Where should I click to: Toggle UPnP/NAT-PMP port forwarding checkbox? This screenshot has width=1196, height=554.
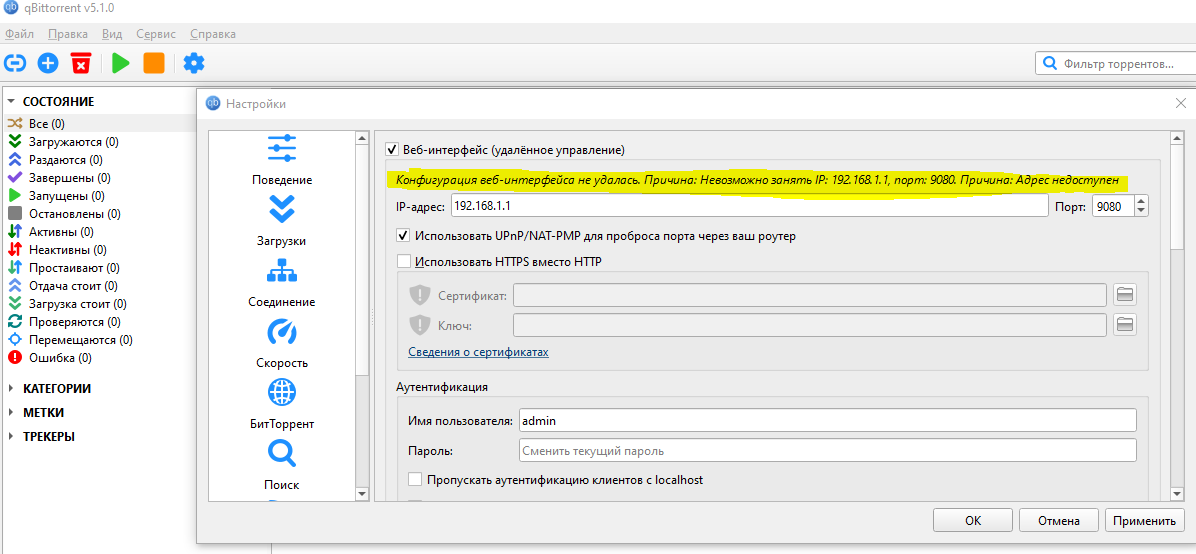tap(404, 236)
